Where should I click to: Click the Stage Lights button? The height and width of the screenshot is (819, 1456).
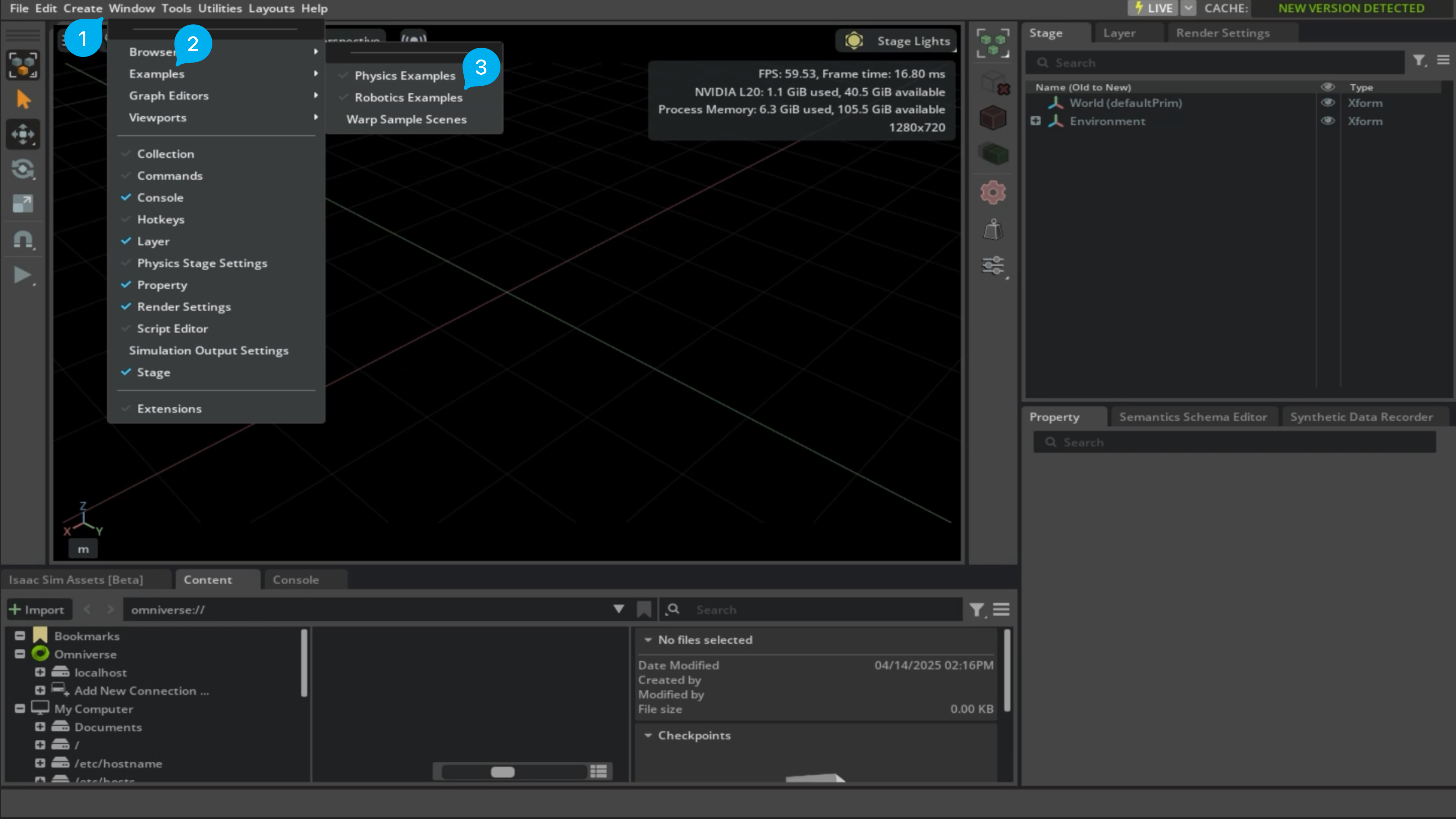pos(896,41)
